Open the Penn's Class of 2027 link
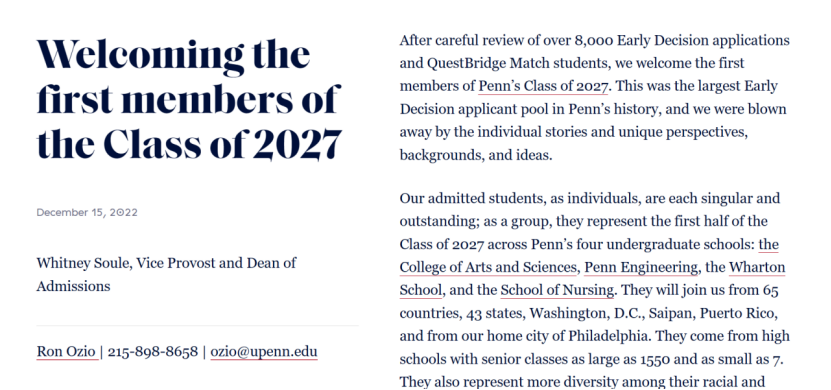This screenshot has height=390, width=831. pyautogui.click(x=544, y=86)
